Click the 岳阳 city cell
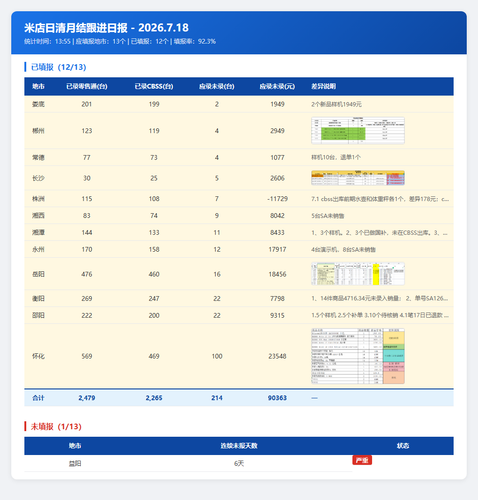 tap(38, 274)
